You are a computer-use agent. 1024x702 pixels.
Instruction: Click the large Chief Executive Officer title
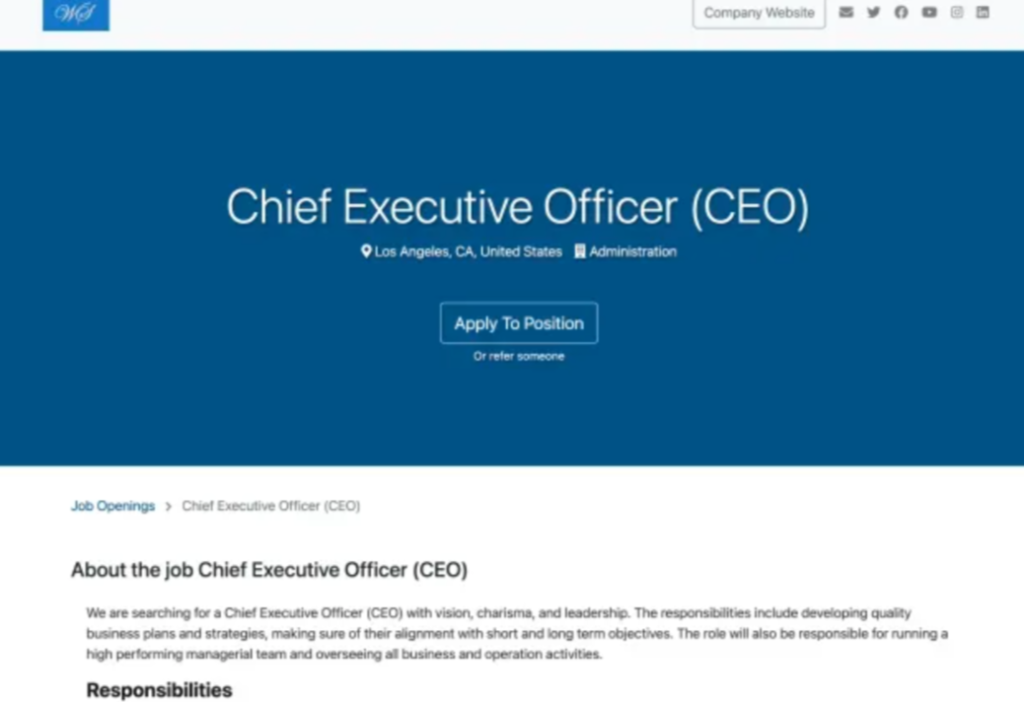click(518, 208)
